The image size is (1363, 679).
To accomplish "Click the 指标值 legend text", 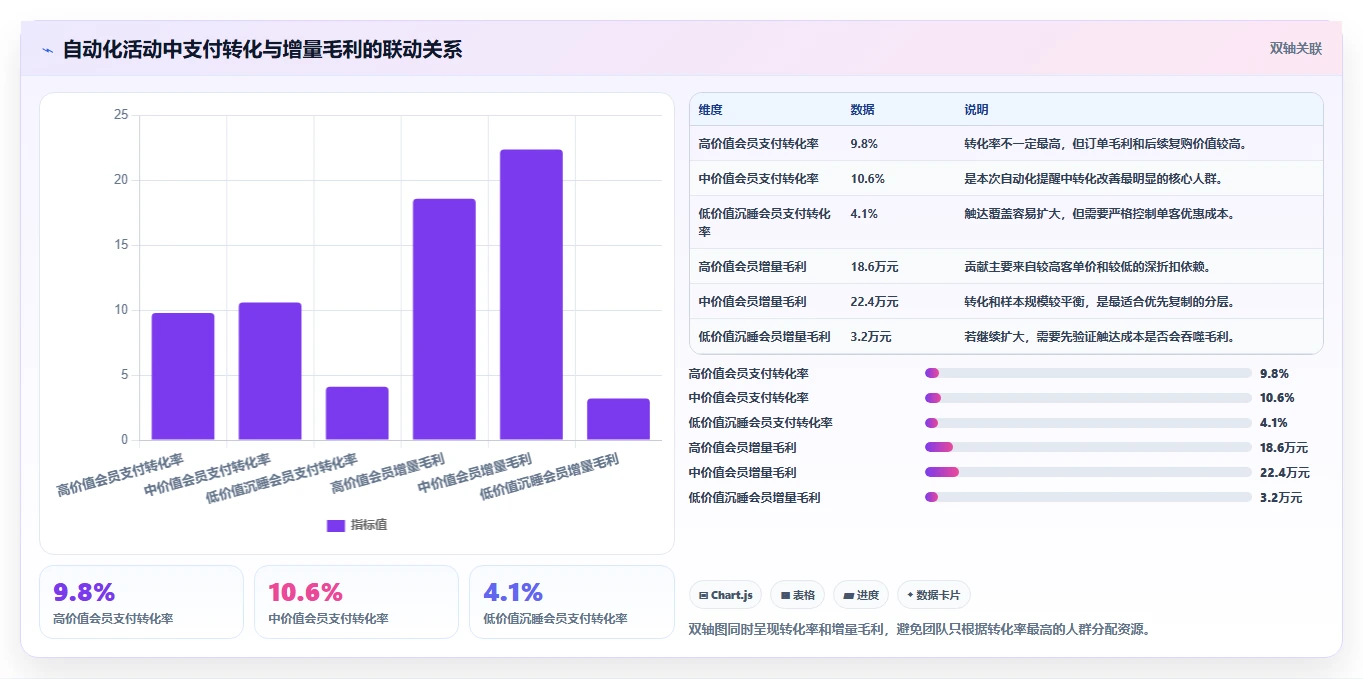I will click(368, 525).
